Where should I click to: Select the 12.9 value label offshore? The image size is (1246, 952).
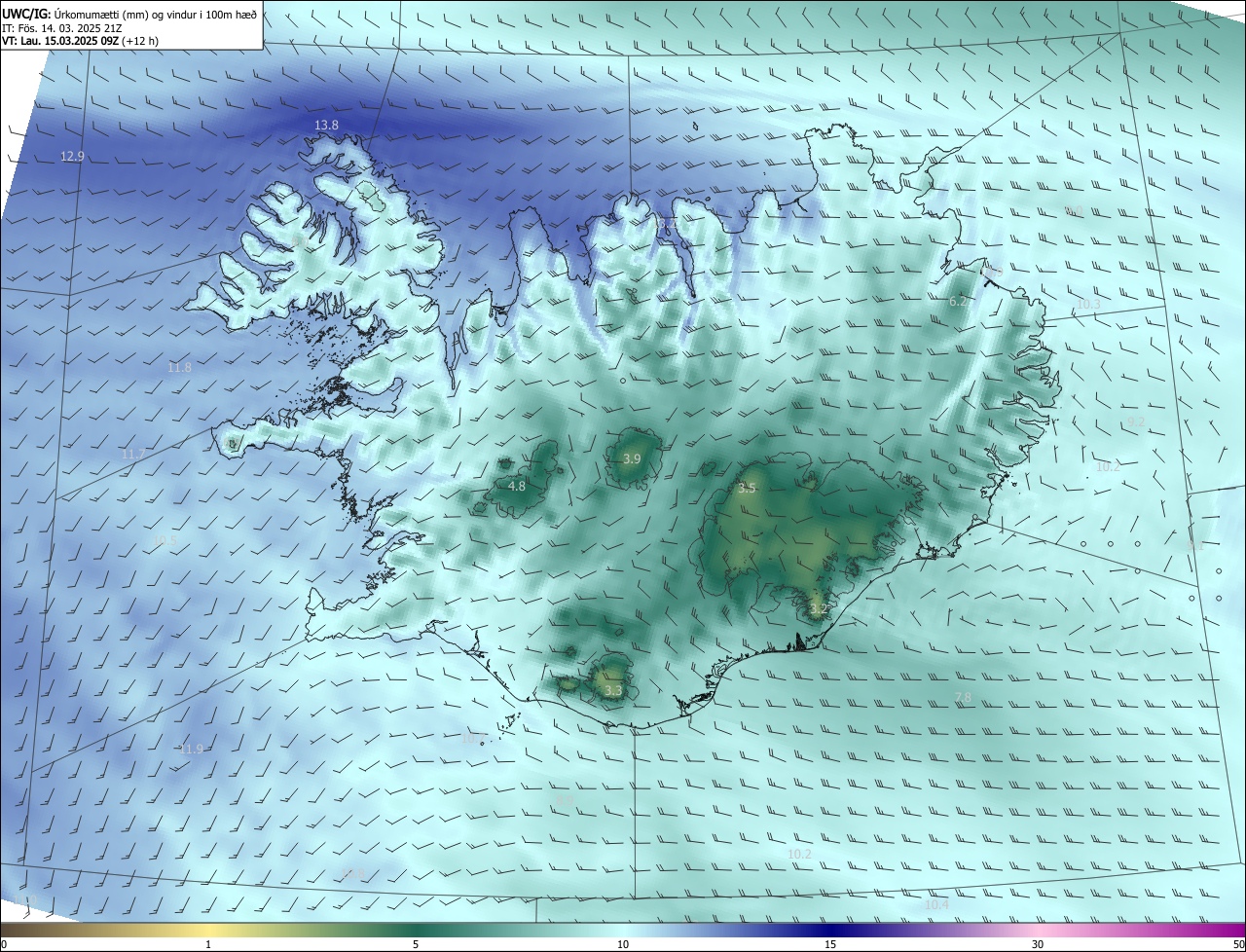point(73,157)
